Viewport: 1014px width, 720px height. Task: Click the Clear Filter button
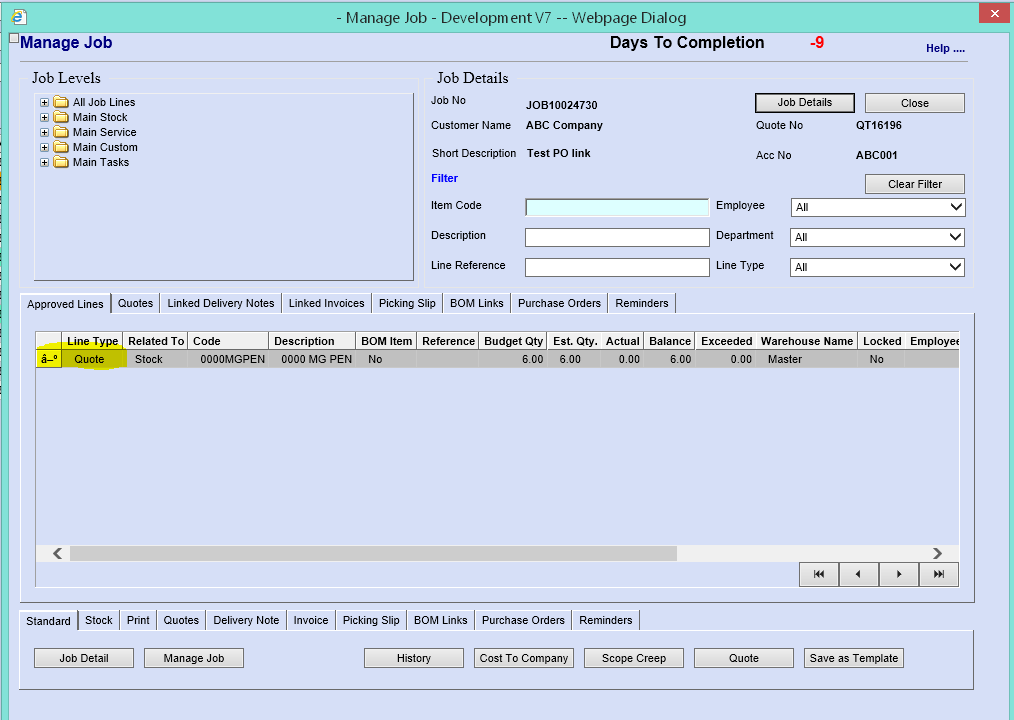[x=914, y=184]
